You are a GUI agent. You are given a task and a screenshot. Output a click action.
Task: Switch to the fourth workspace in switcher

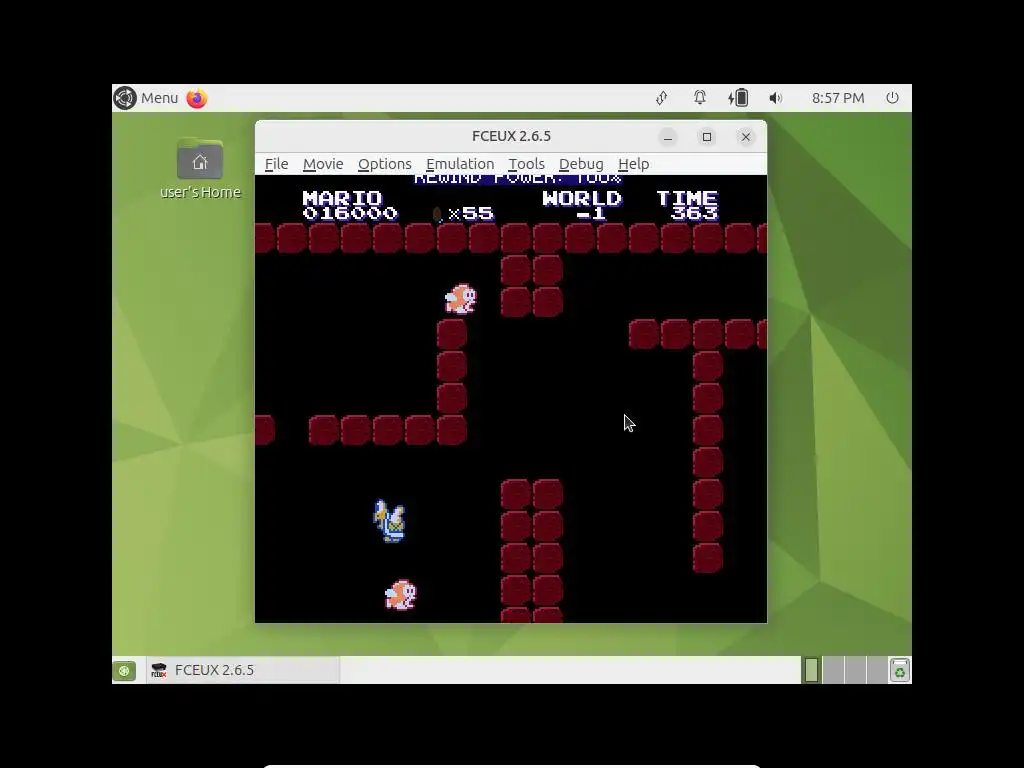tap(876, 670)
